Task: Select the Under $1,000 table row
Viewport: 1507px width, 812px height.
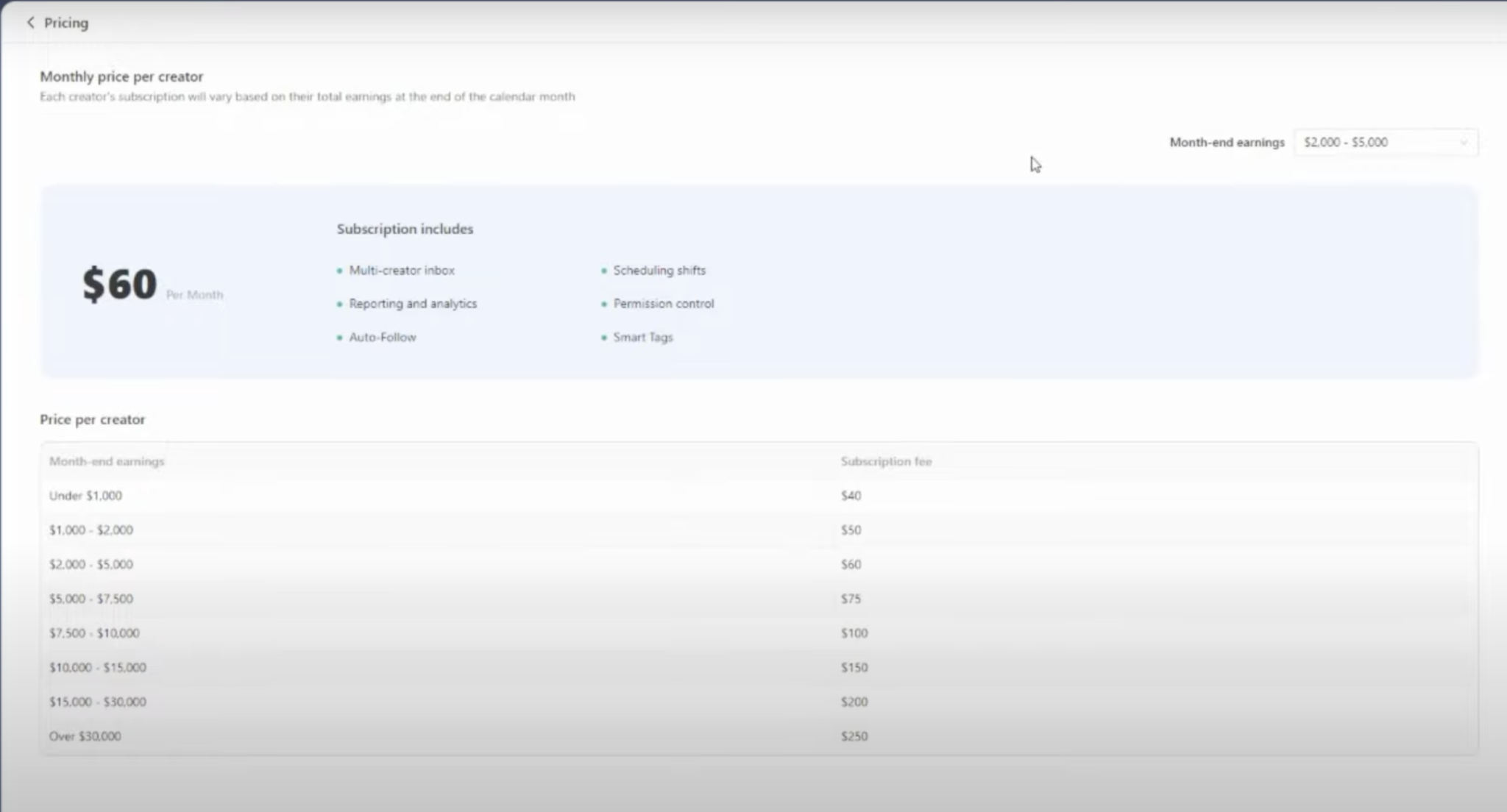Action: [x=85, y=496]
